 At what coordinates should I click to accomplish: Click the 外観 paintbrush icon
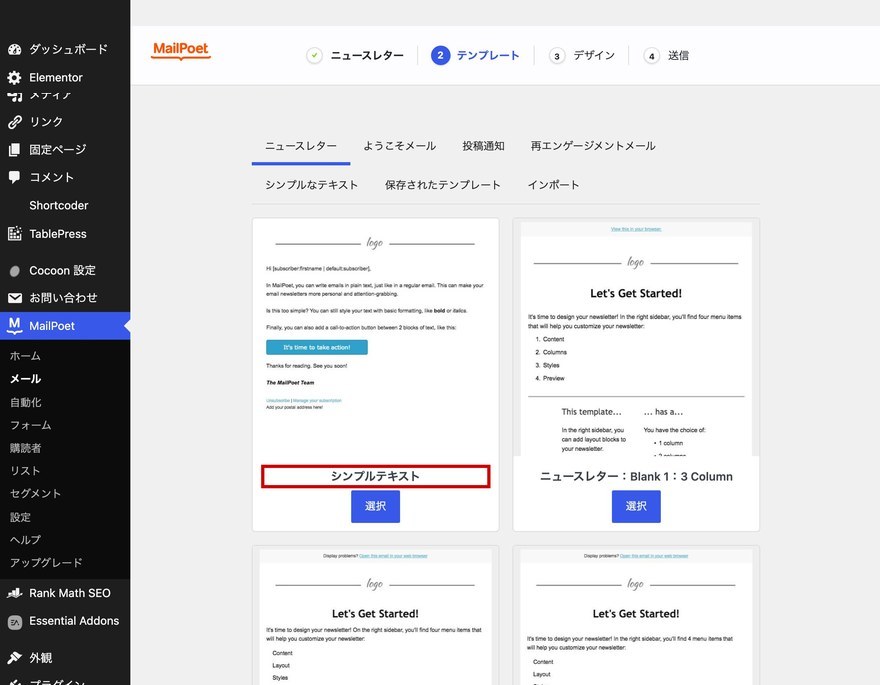tap(15, 657)
